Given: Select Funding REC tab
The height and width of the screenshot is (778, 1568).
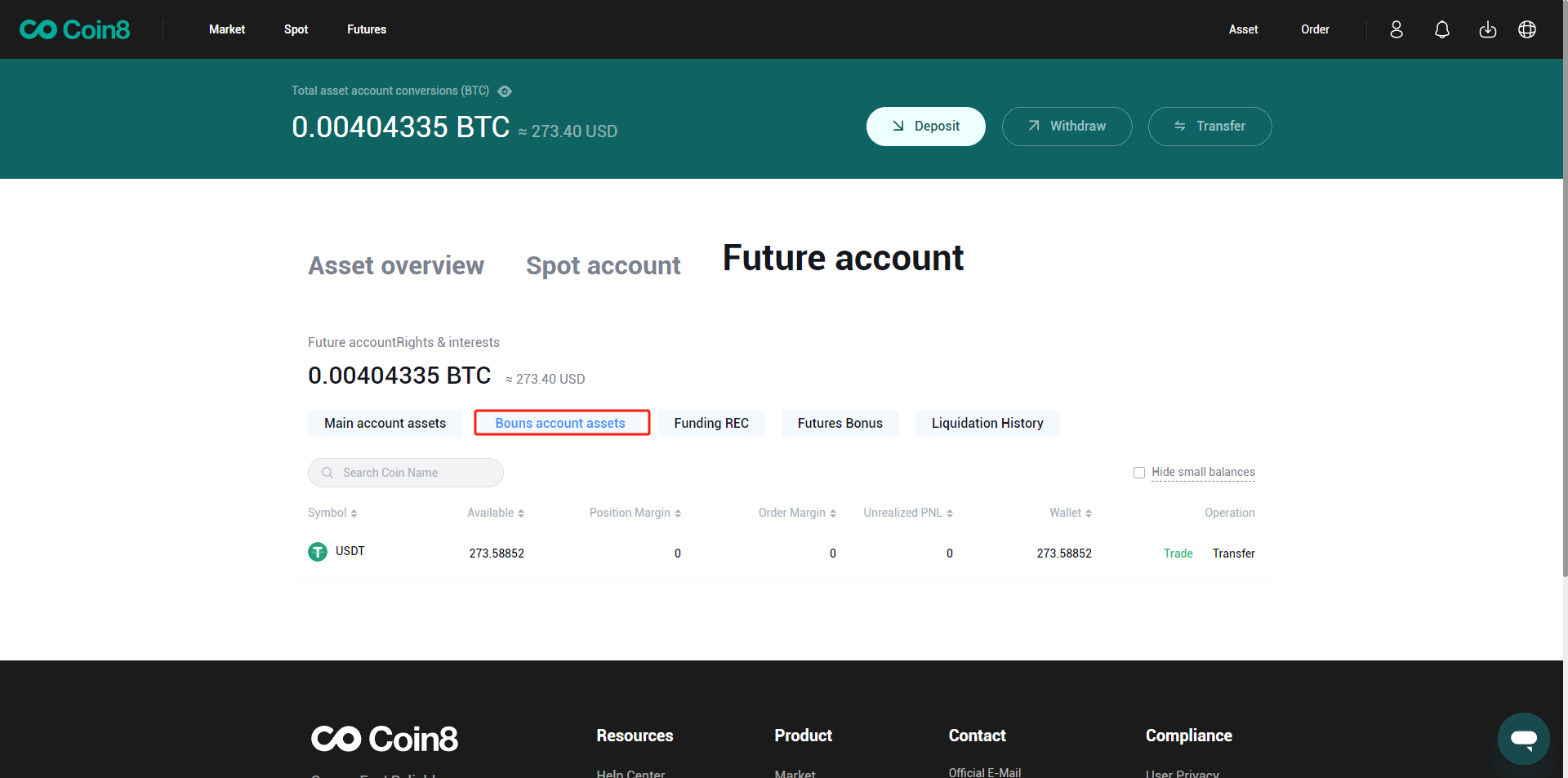Looking at the screenshot, I should (x=711, y=423).
